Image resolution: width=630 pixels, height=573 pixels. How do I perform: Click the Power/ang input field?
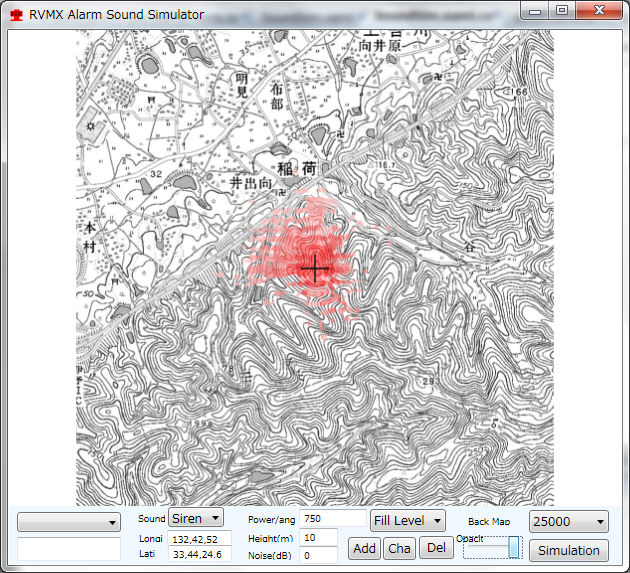click(331, 519)
